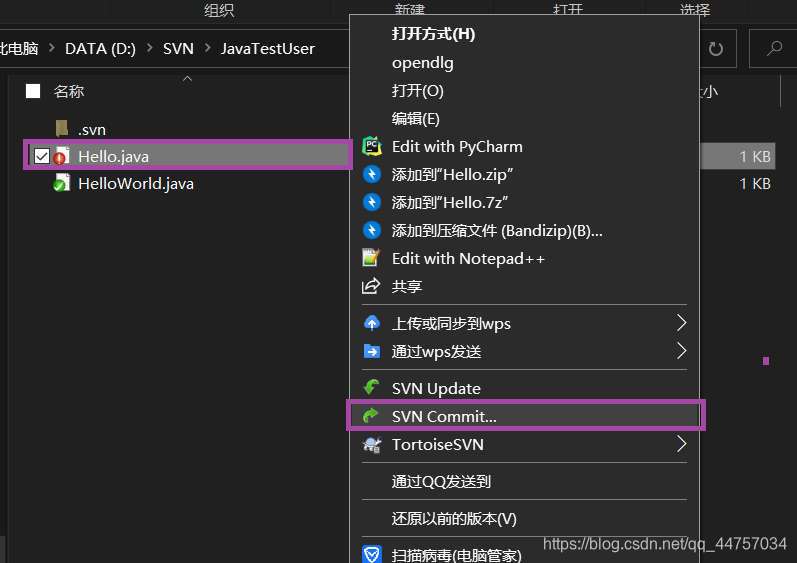Choose opendlg in context menu
This screenshot has height=563, width=797.
(x=422, y=63)
